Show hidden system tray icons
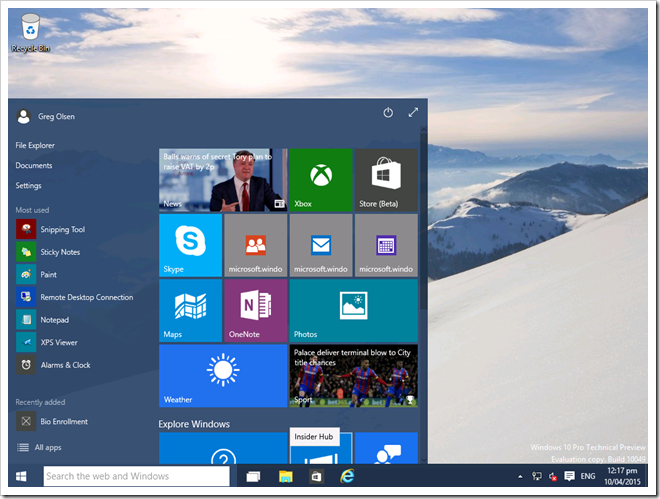 pyautogui.click(x=521, y=477)
